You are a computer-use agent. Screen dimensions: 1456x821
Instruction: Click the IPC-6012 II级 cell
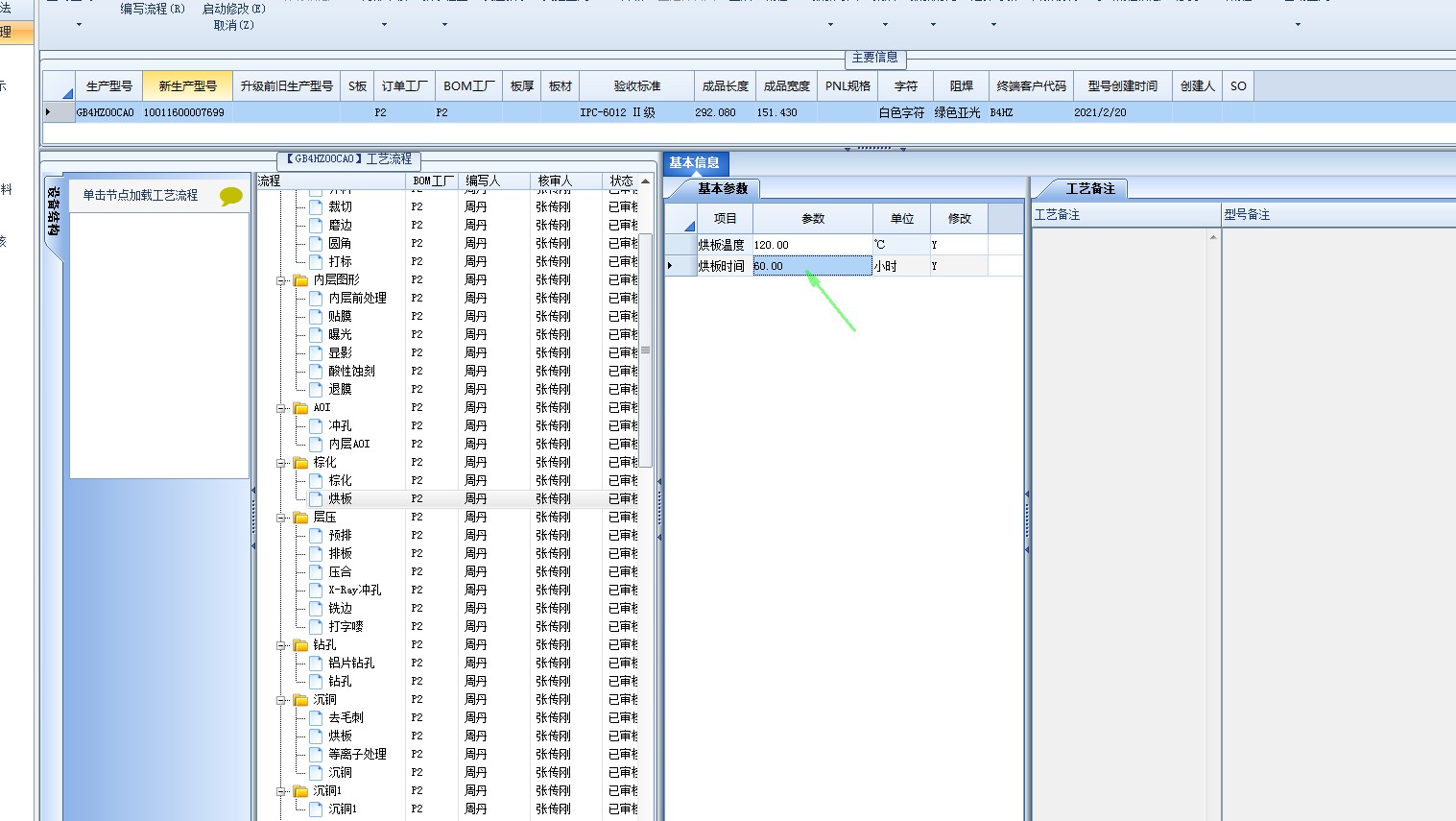click(635, 112)
